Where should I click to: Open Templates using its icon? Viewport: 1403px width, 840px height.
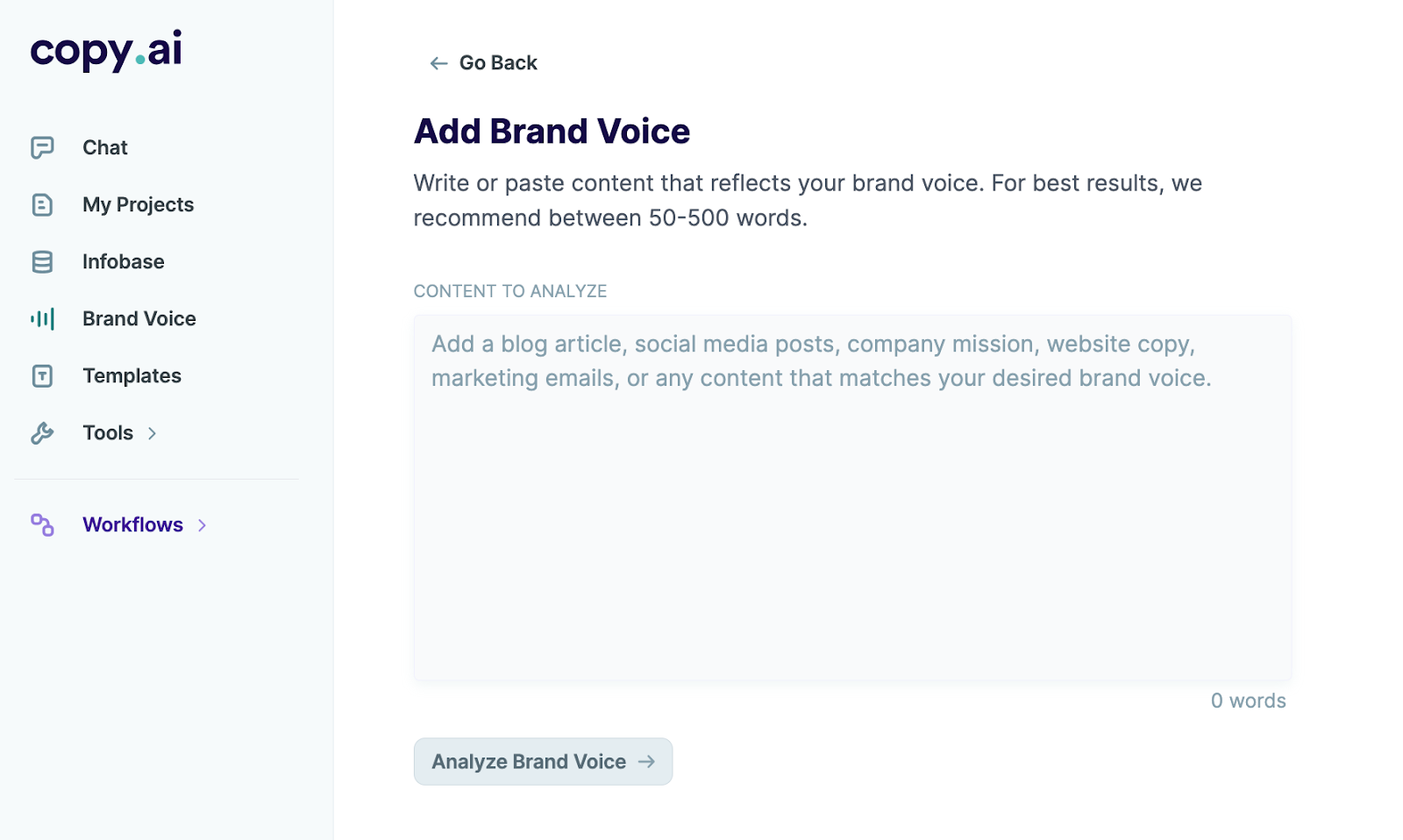pyautogui.click(x=43, y=375)
